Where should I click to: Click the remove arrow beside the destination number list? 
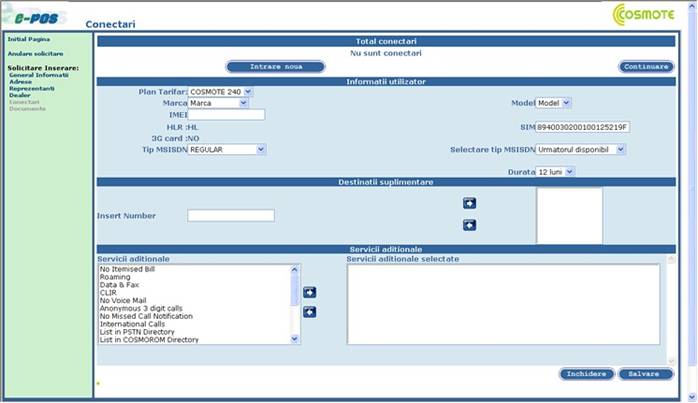pyautogui.click(x=469, y=225)
